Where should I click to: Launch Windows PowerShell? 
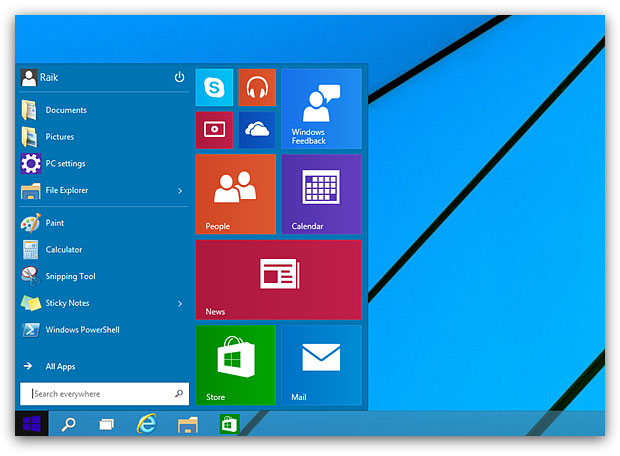[x=104, y=329]
